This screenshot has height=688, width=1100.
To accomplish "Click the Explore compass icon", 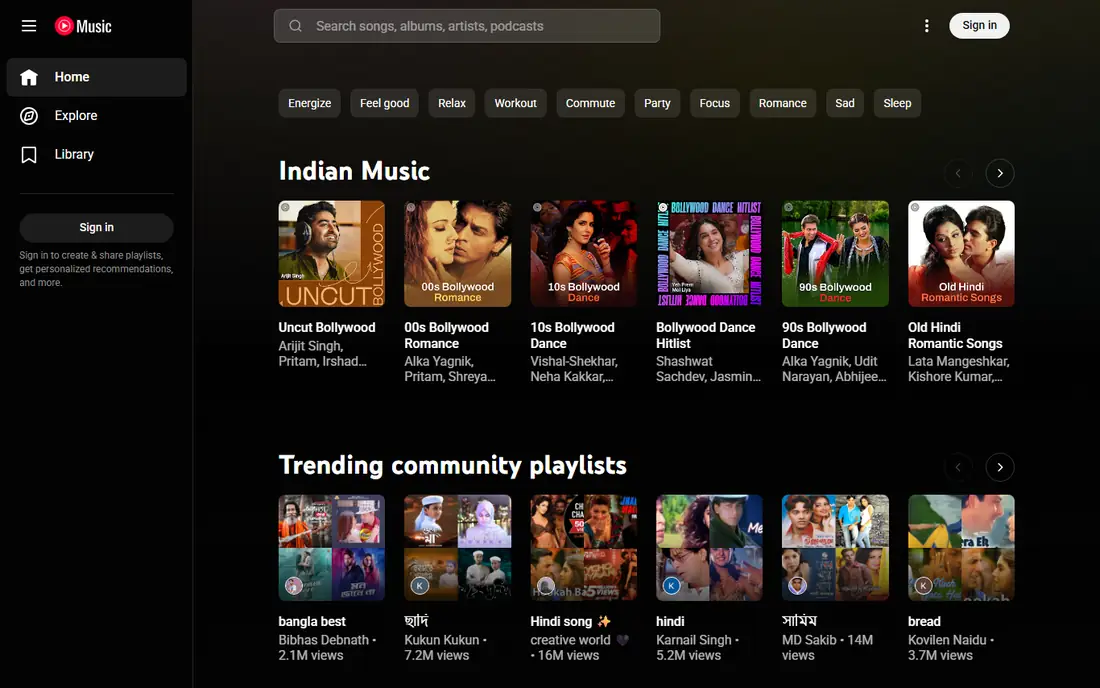I will (x=29, y=116).
